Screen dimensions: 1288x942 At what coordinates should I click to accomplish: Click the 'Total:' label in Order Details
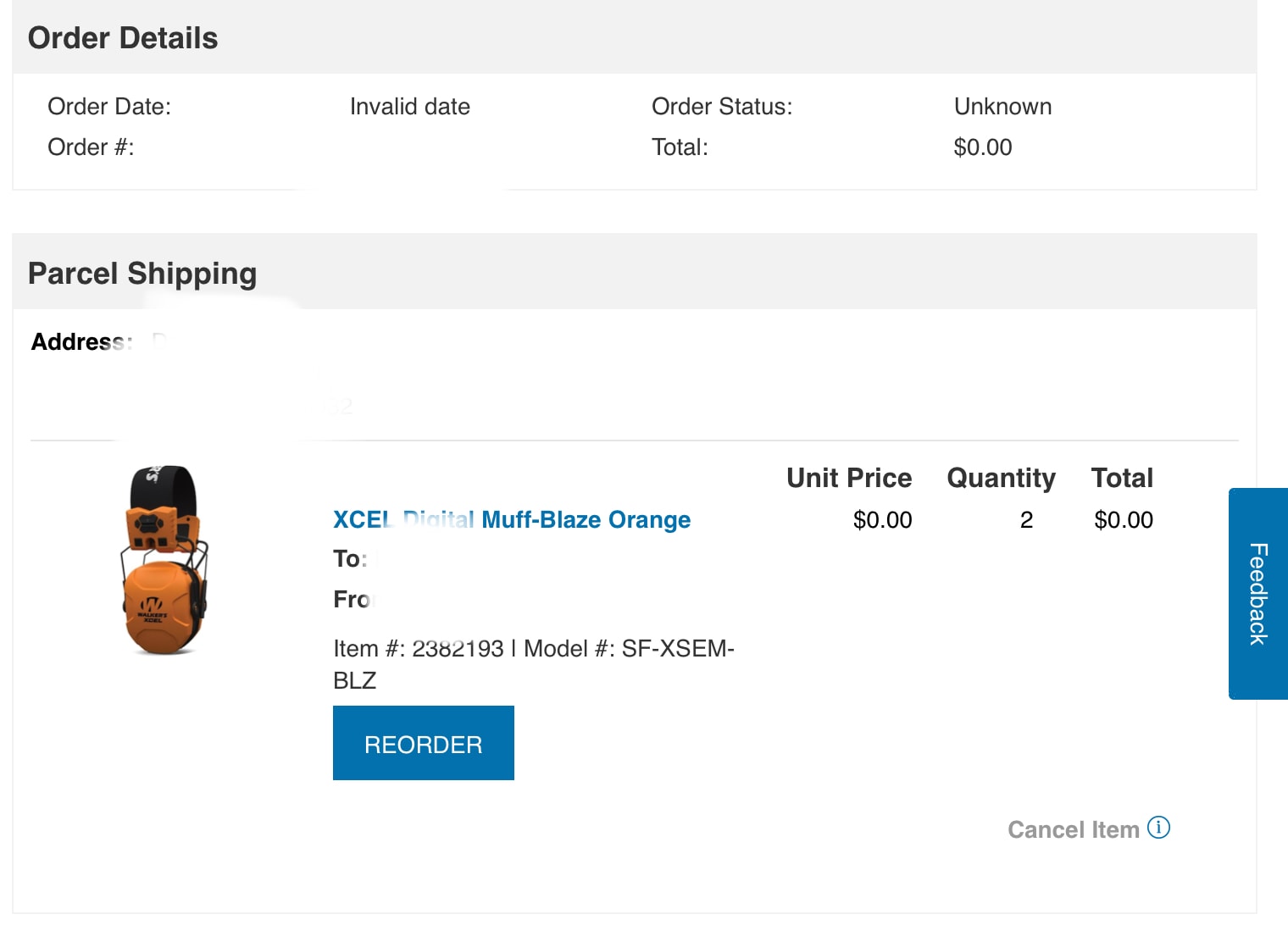click(x=680, y=147)
